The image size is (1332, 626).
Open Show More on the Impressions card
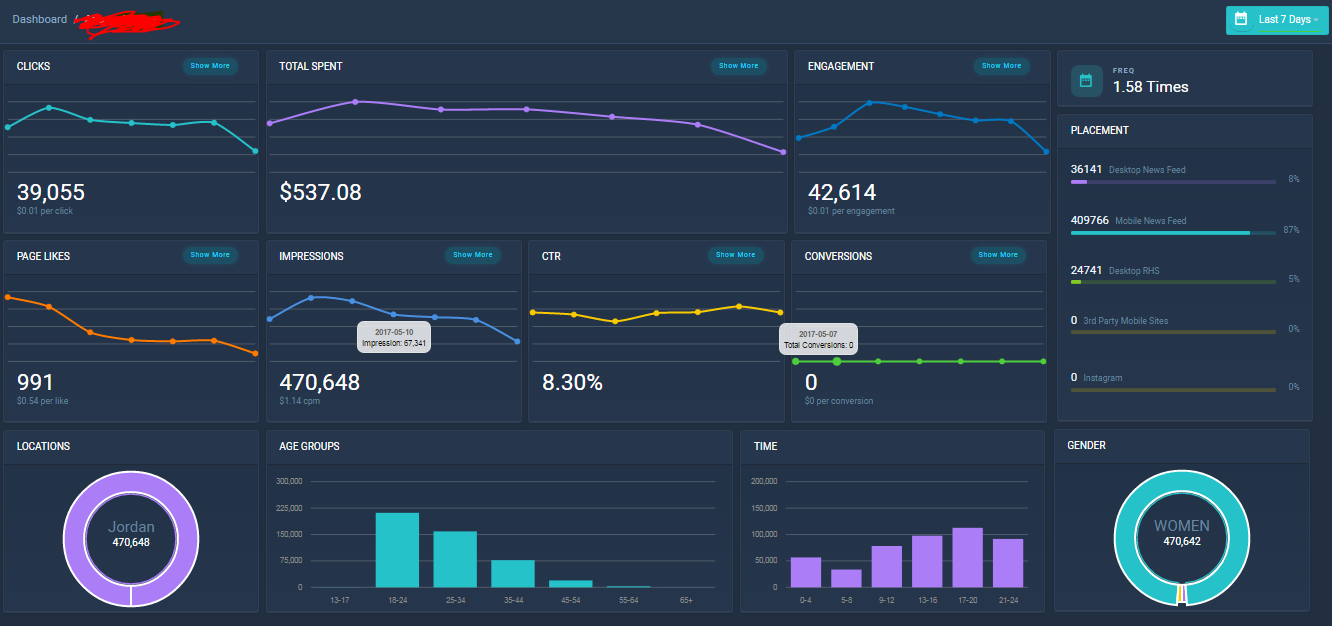pos(473,255)
